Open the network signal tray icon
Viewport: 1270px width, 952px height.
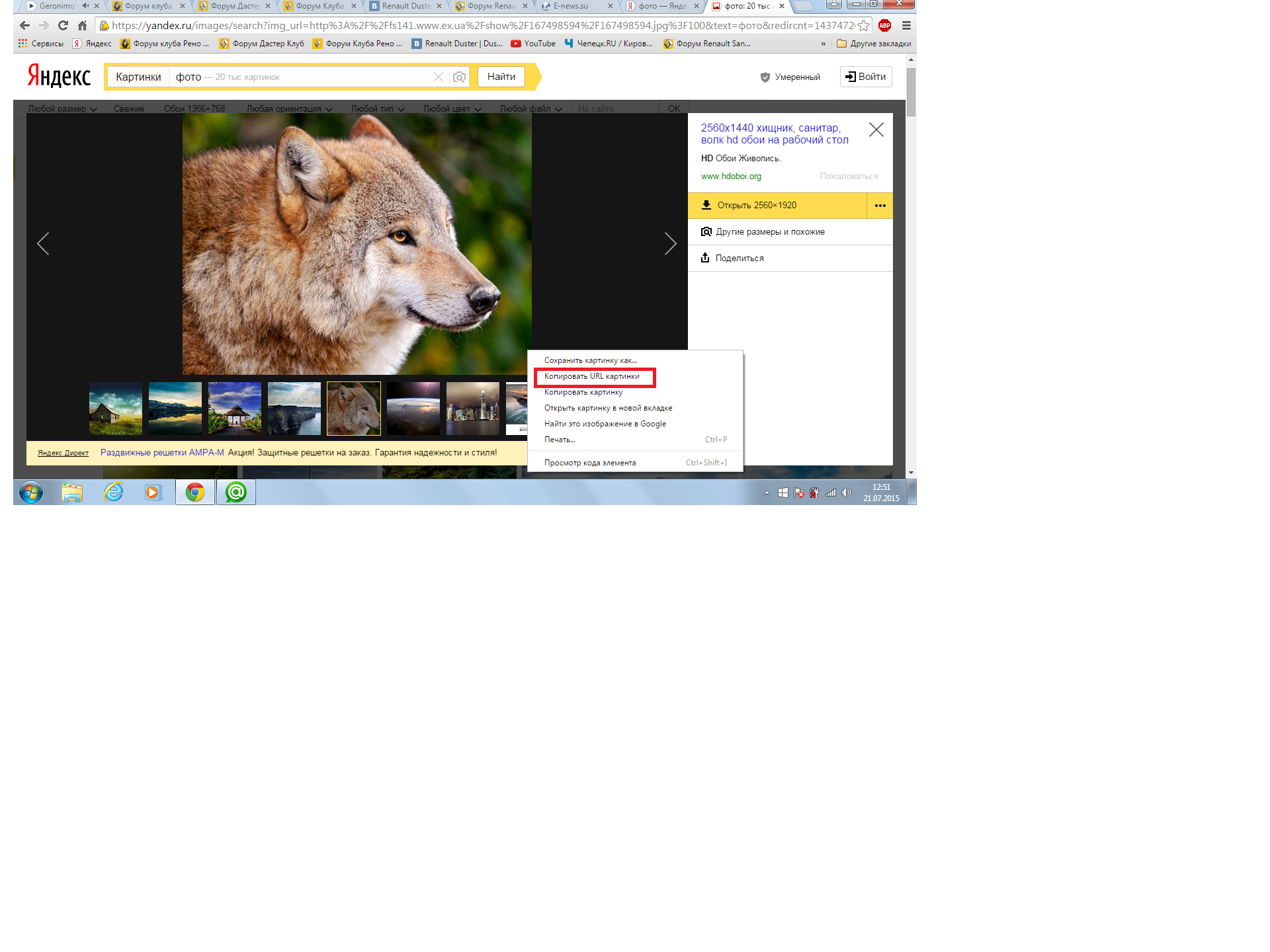[831, 493]
